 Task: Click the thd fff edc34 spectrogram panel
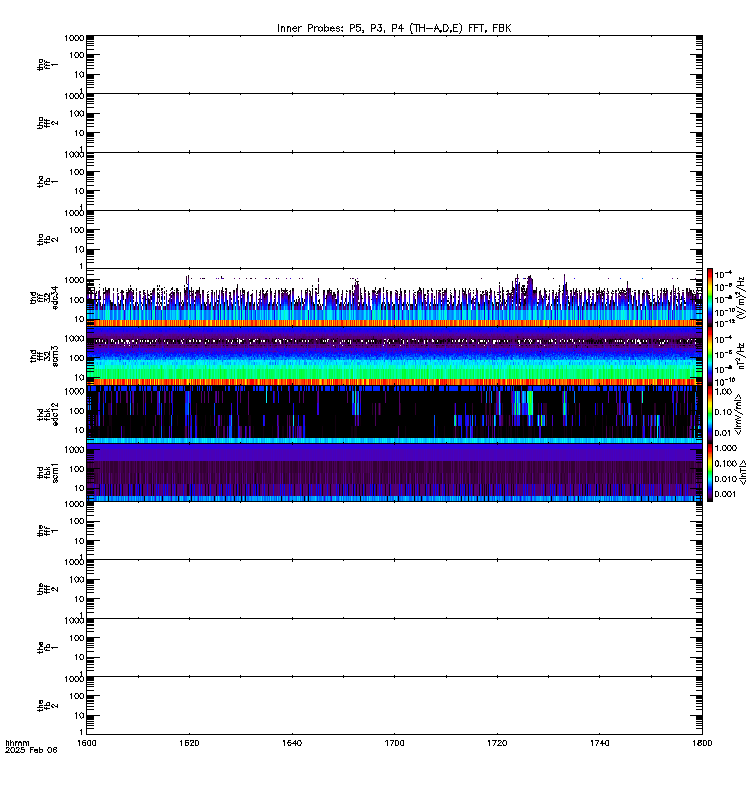pos(394,297)
